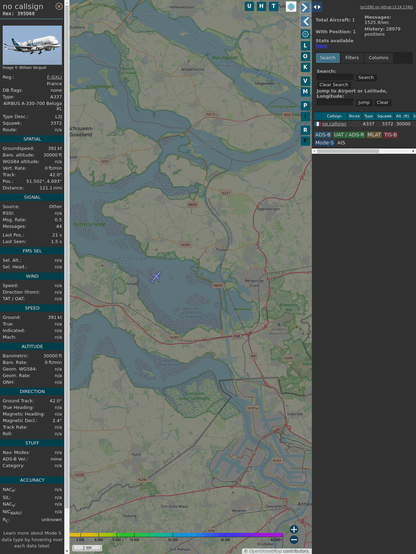Open the stats 'here' link
This screenshot has width=416, height=554.
tap(321, 46)
